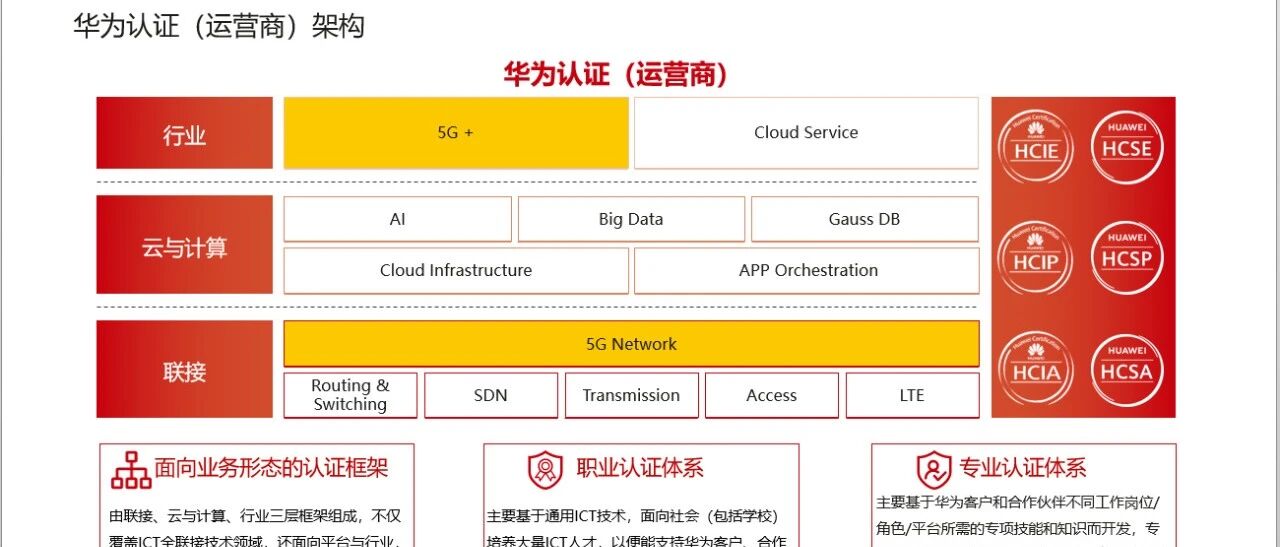Open the HCSA certification badge
The image size is (1280, 547).
tap(1127, 370)
